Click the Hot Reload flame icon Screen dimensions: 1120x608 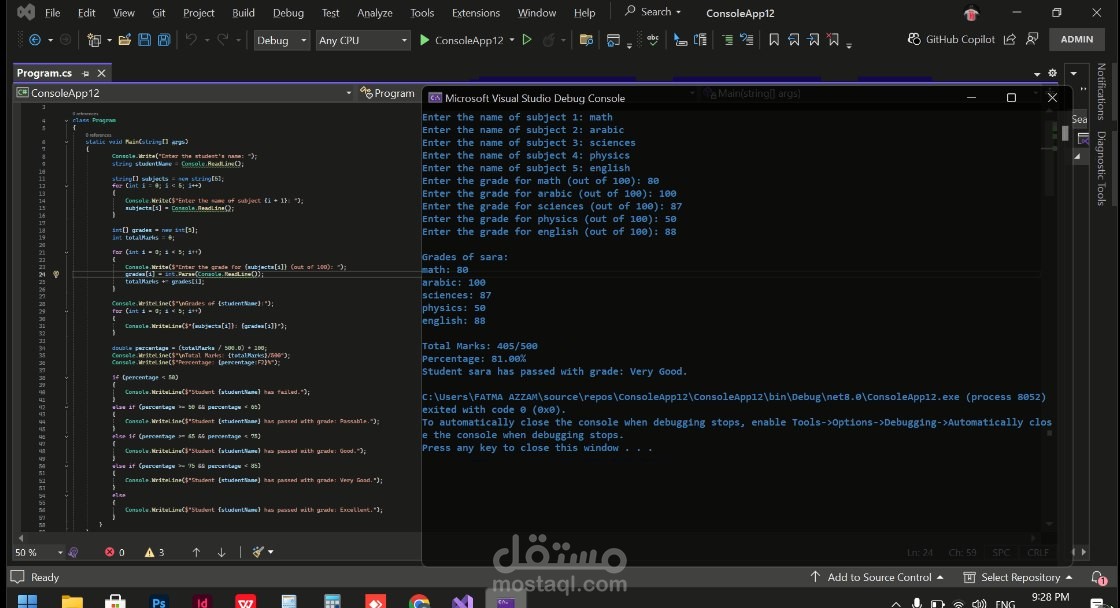coord(549,40)
